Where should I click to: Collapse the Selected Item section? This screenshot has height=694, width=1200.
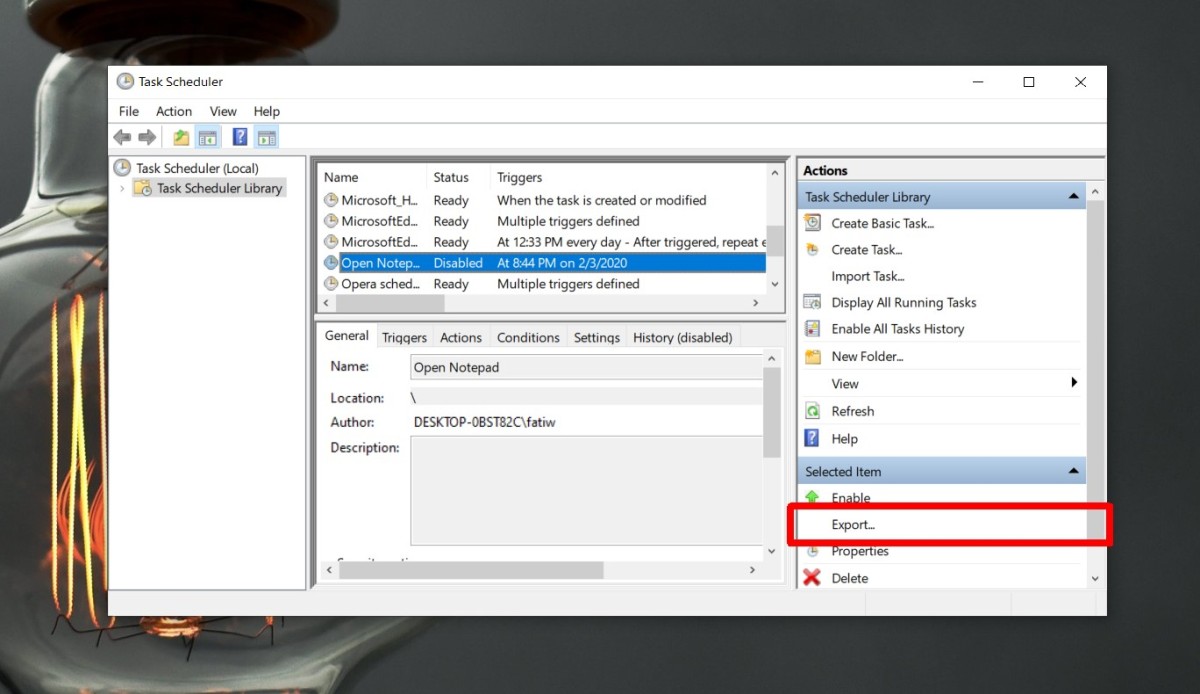pyautogui.click(x=1074, y=470)
